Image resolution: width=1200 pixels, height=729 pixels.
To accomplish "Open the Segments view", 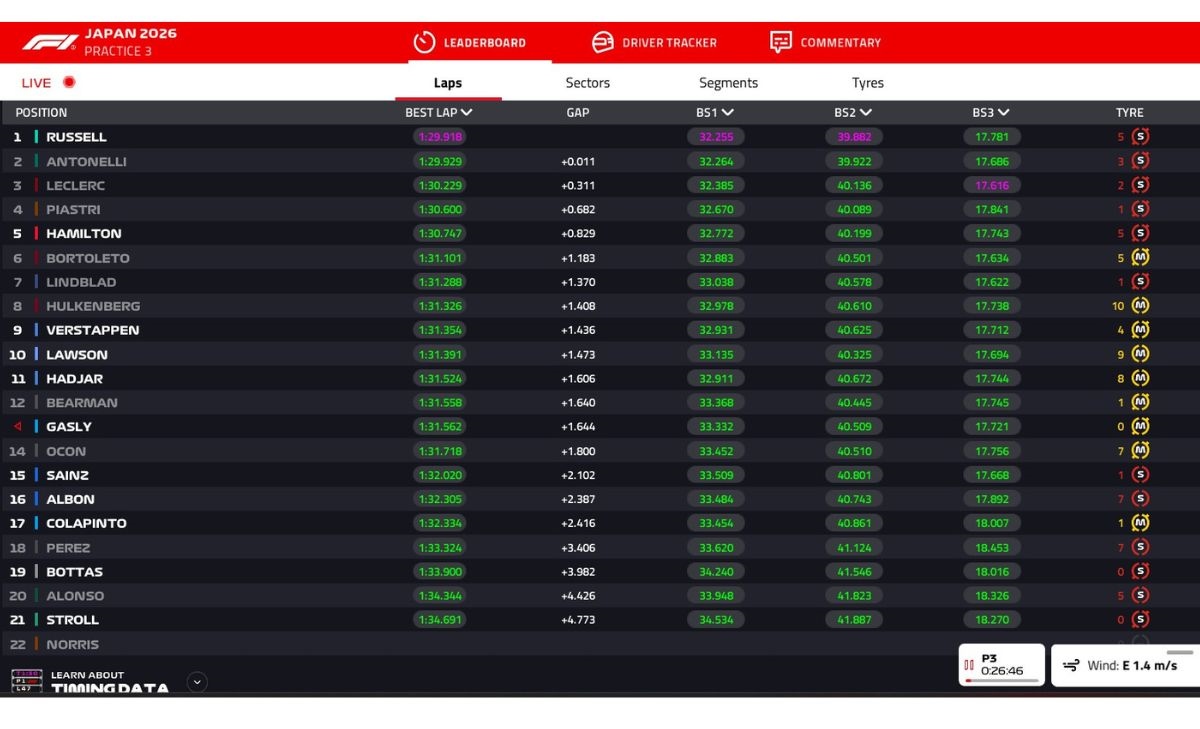I will point(728,82).
